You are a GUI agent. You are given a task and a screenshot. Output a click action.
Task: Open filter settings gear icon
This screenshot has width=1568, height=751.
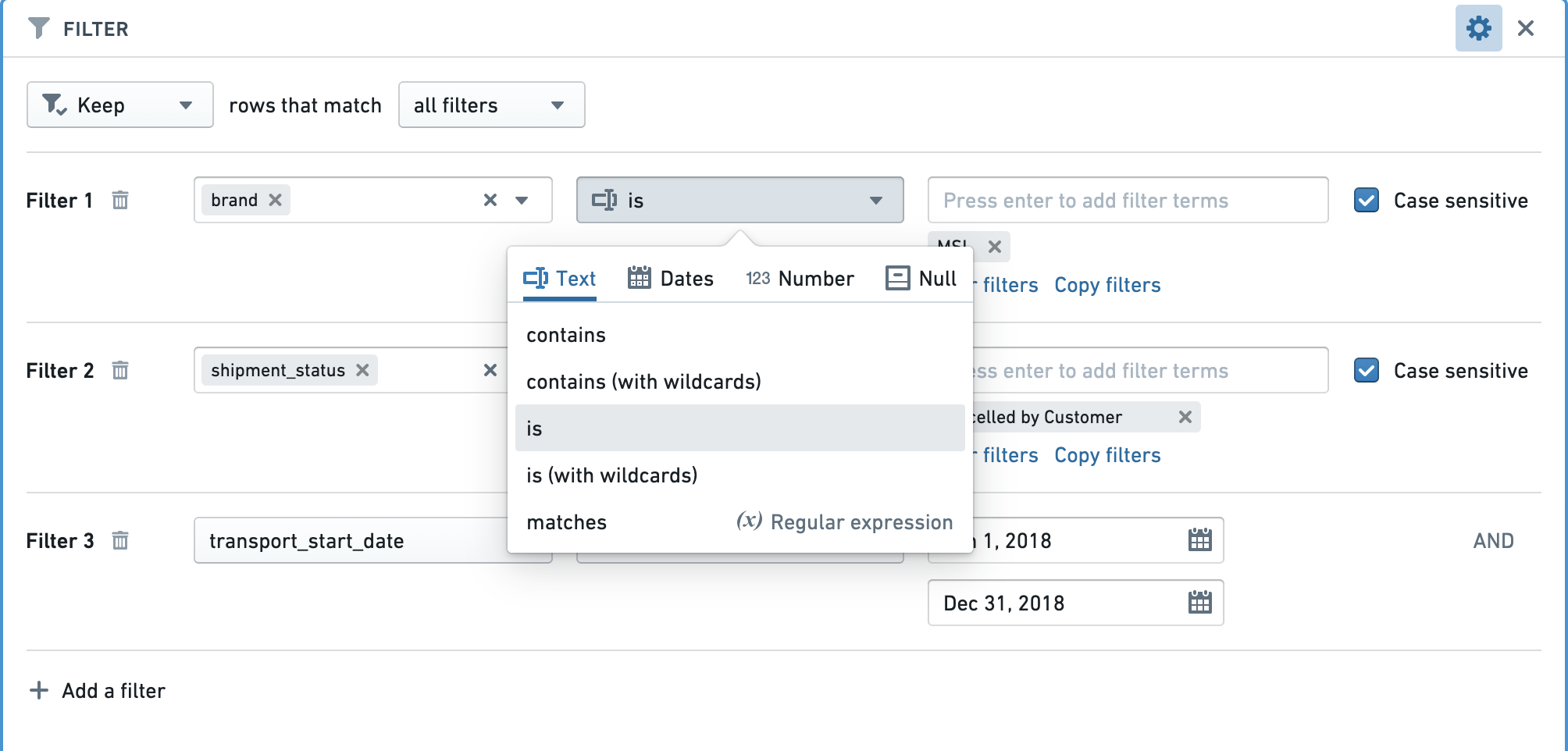[x=1478, y=28]
